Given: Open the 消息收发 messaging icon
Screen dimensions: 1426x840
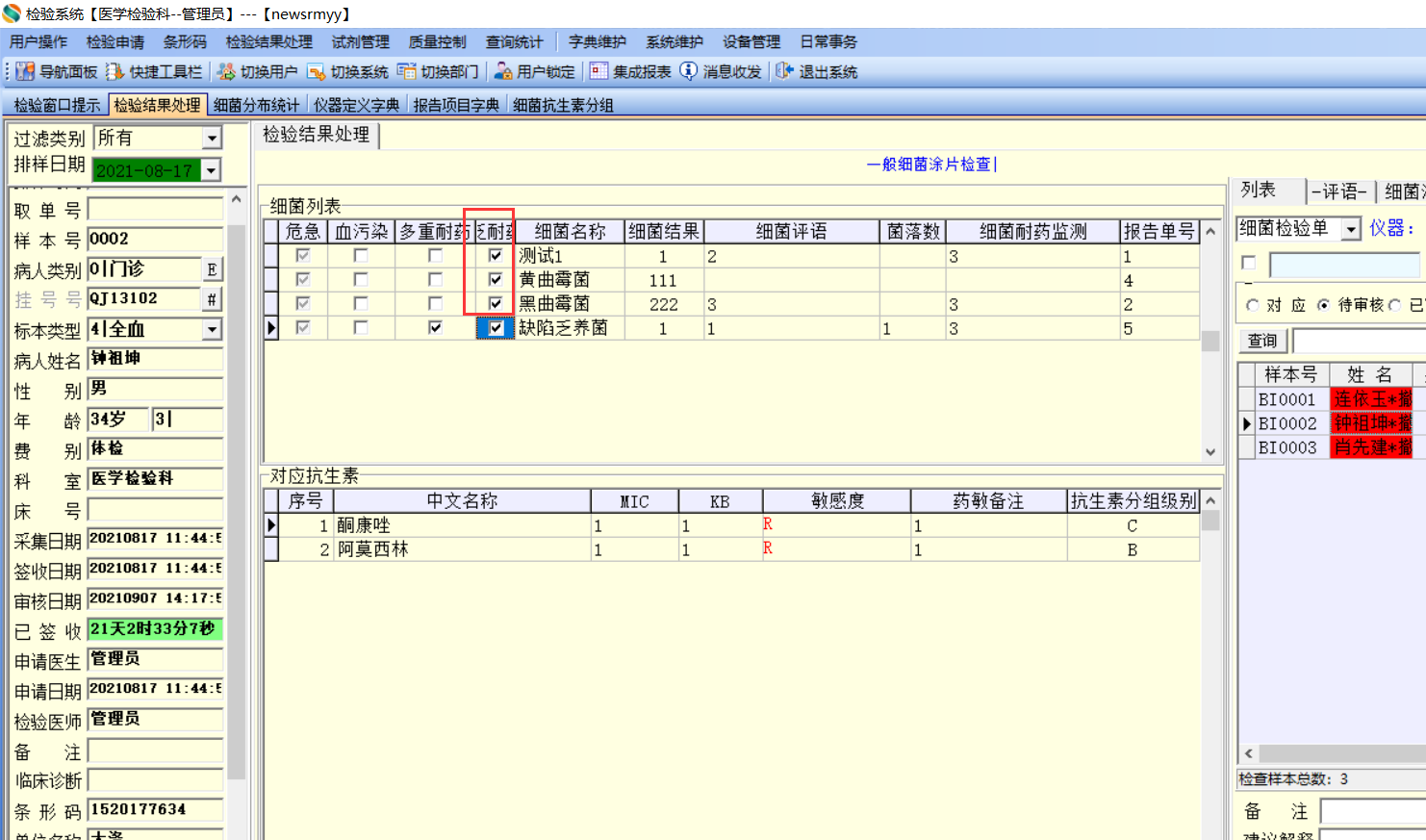Looking at the screenshot, I should point(689,71).
